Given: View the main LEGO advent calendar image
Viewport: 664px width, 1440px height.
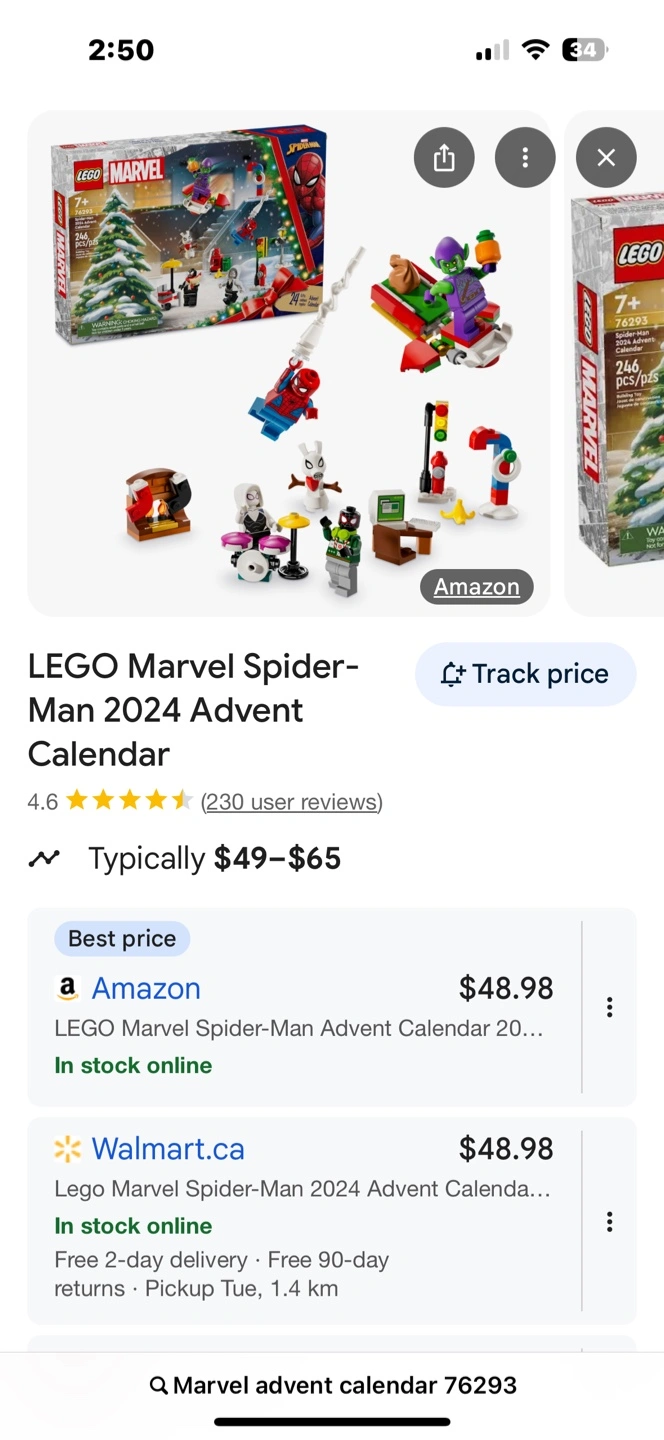Looking at the screenshot, I should tap(288, 362).
